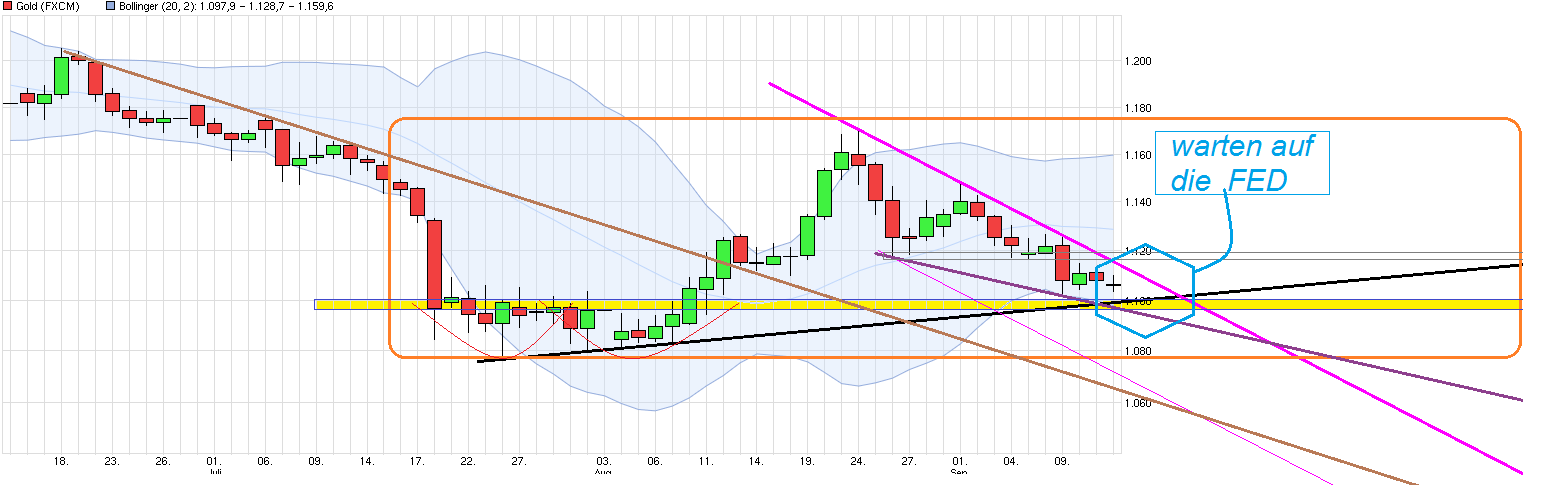Select the 'Gold (FXCM)' legend label
Viewport: 1545px width, 486px height.
pyautogui.click(x=49, y=6)
